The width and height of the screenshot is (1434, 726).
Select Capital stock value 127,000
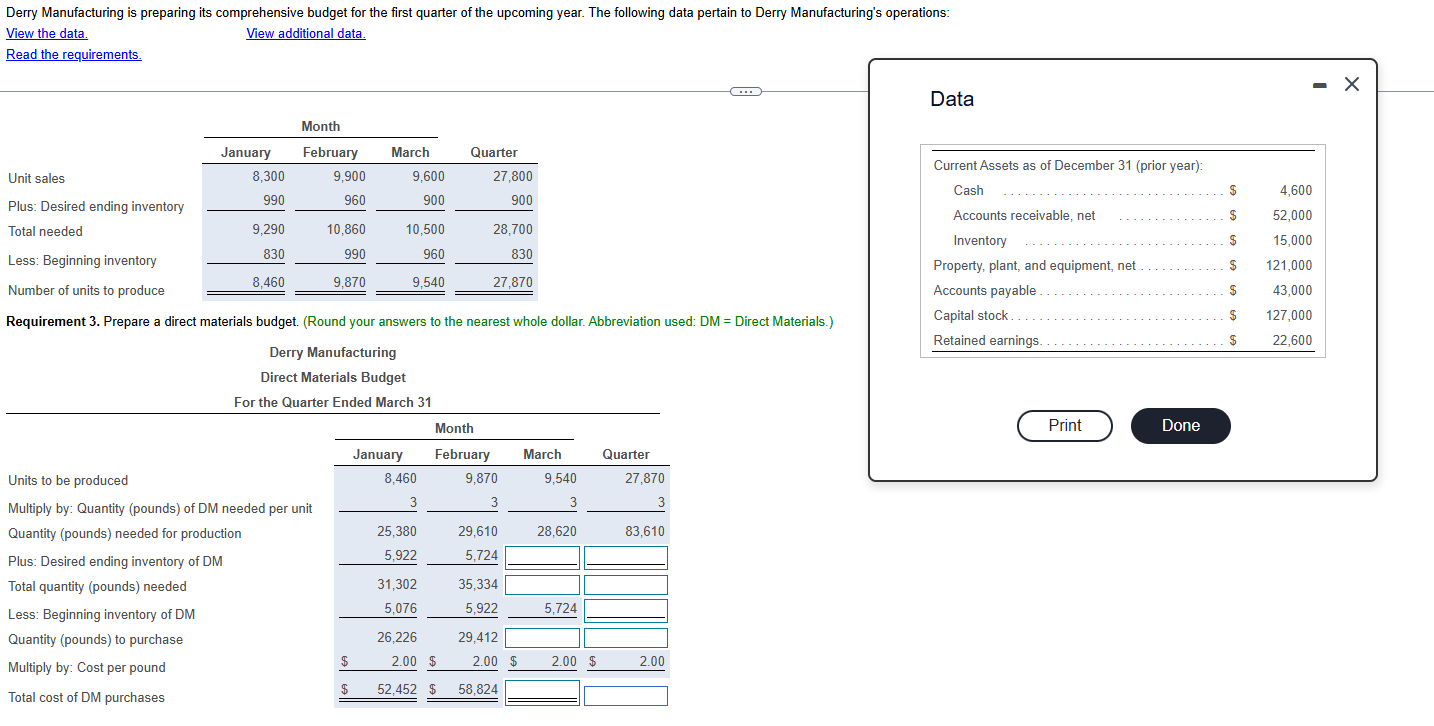point(1289,315)
